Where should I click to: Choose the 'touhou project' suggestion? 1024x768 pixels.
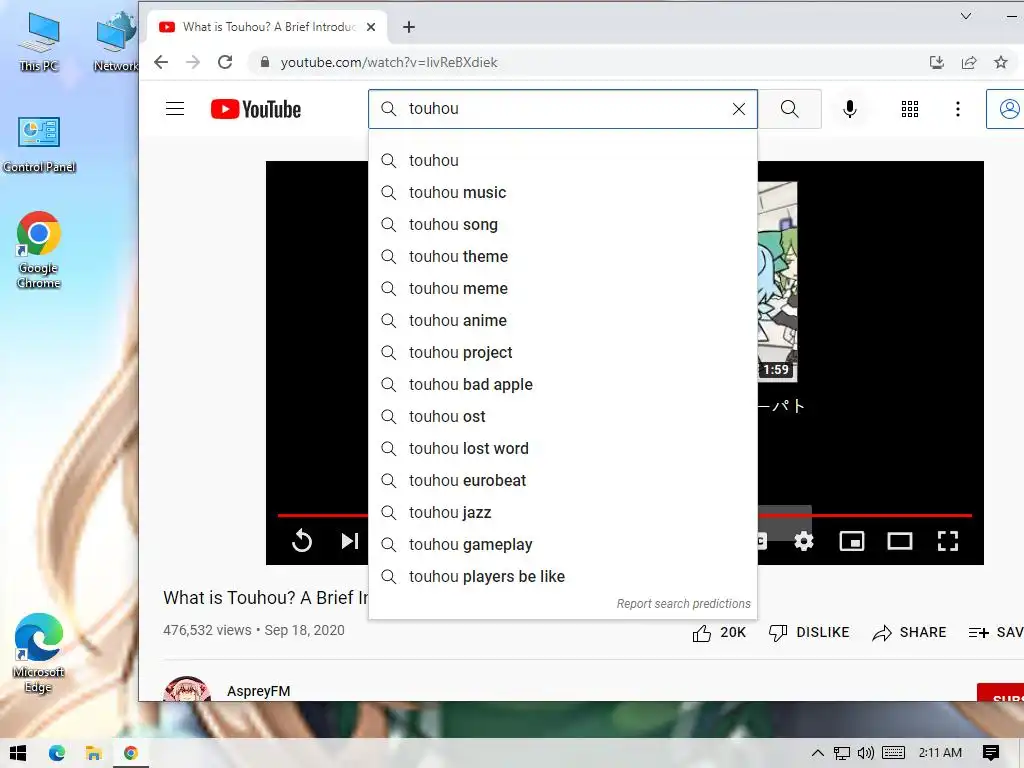563,353
